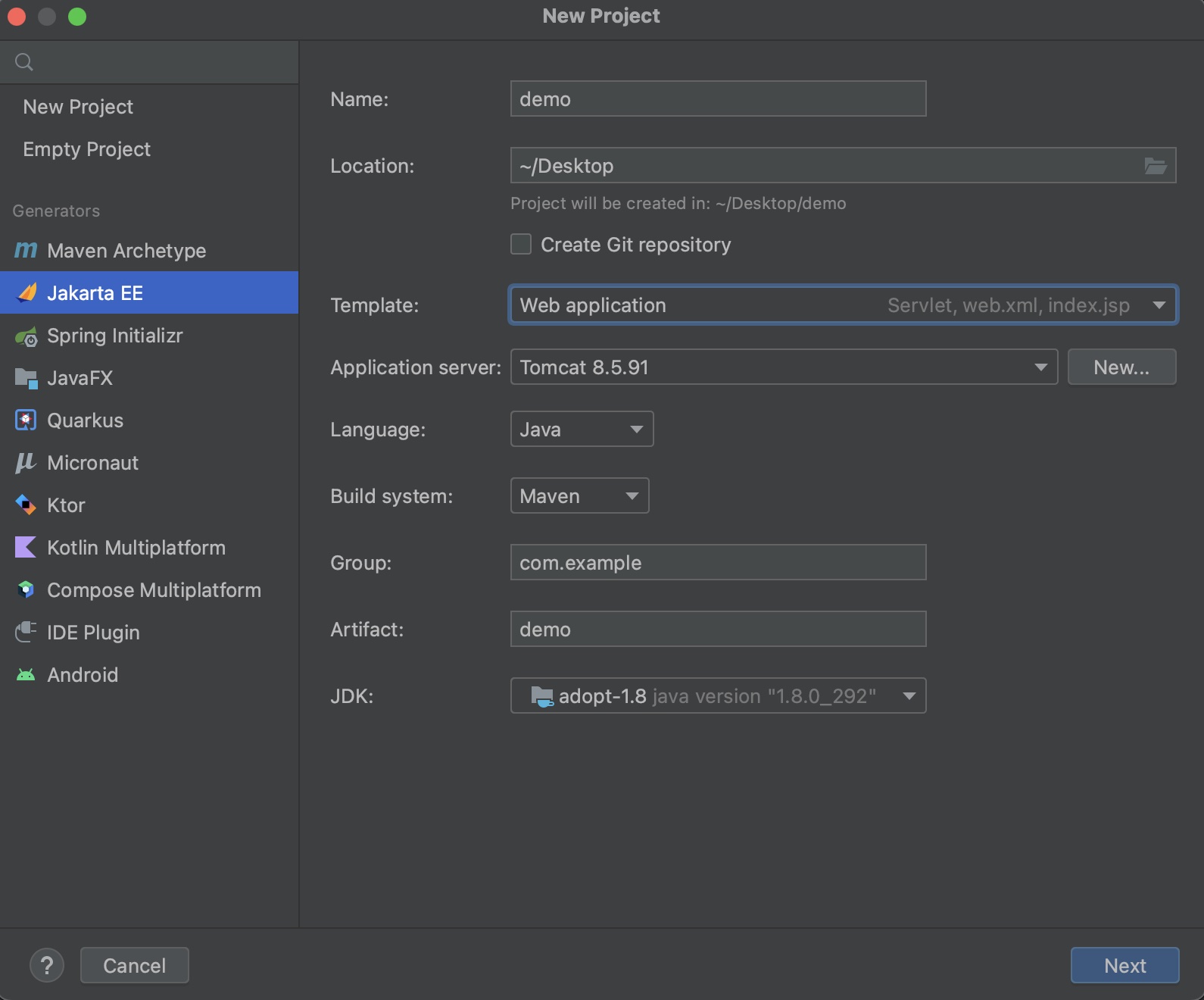
Task: Click the Jakarta EE sail icon
Action: coord(27,292)
